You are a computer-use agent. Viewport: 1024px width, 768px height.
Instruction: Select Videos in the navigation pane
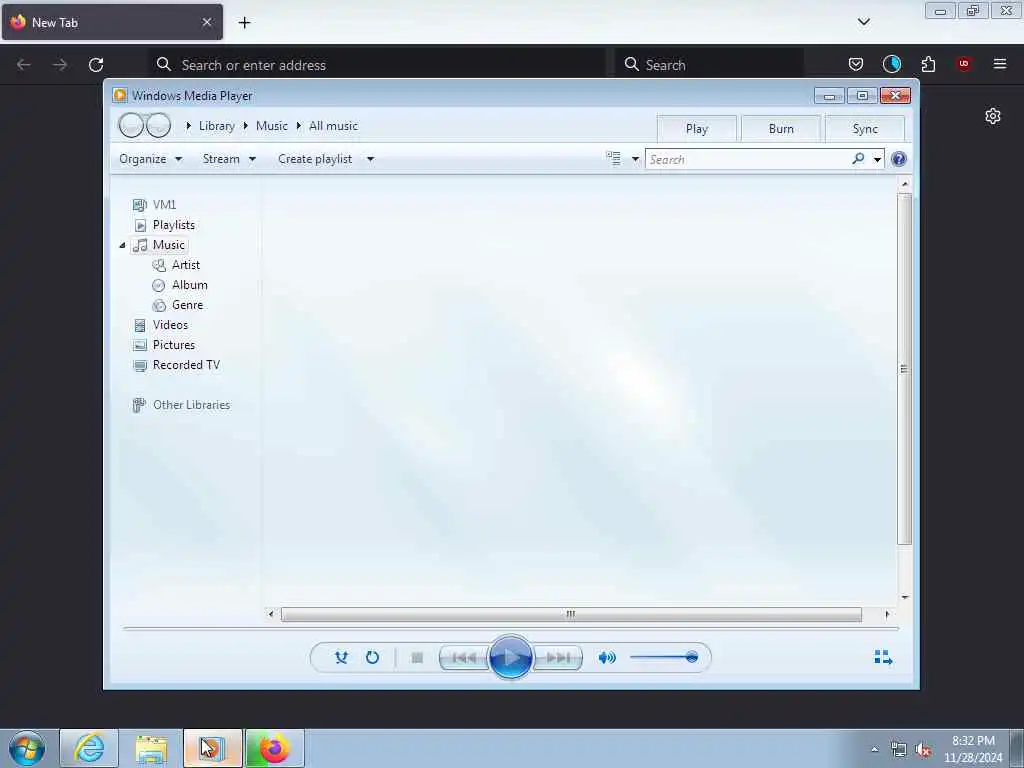161,325
